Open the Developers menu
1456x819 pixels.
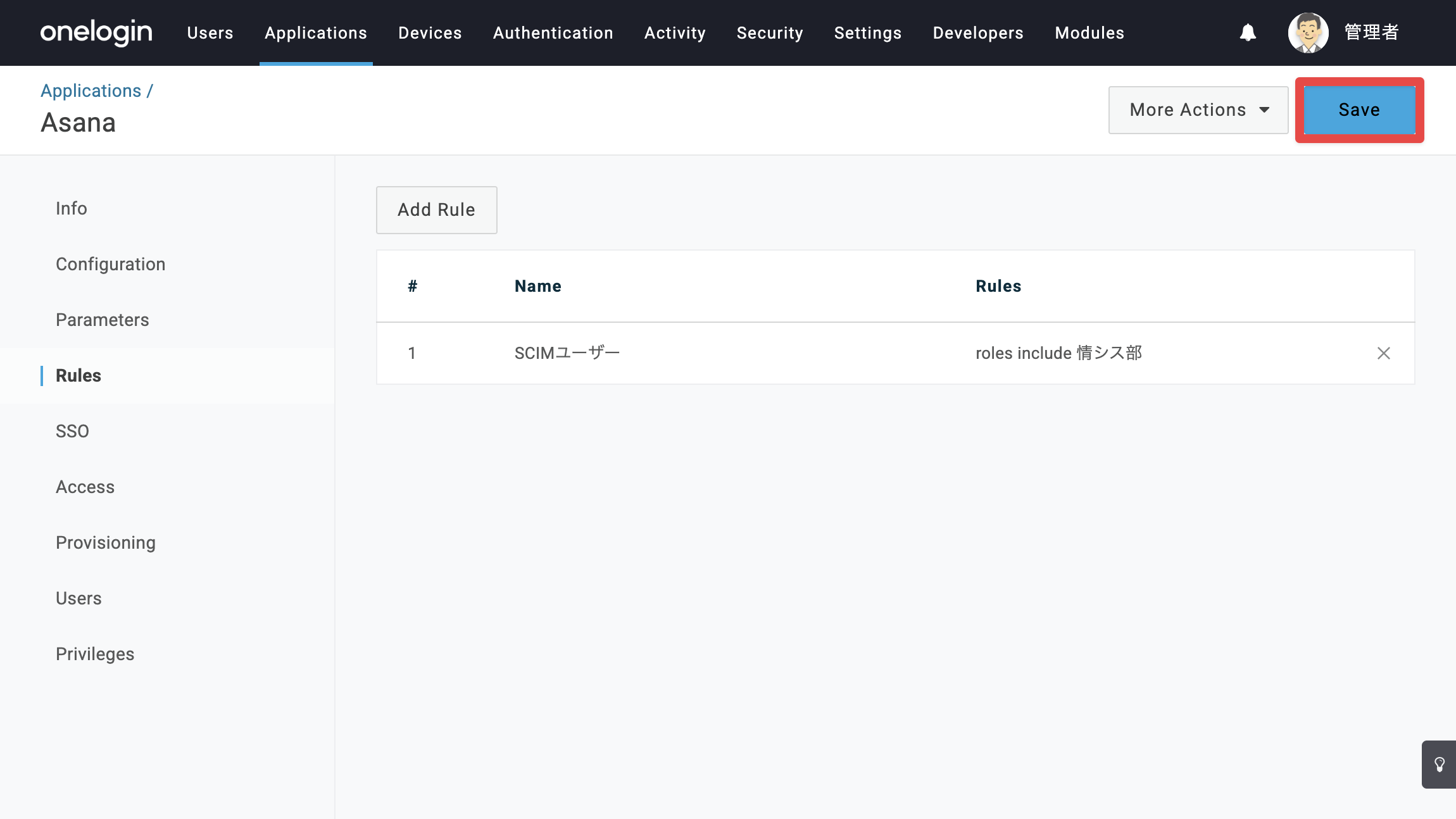[x=978, y=33]
